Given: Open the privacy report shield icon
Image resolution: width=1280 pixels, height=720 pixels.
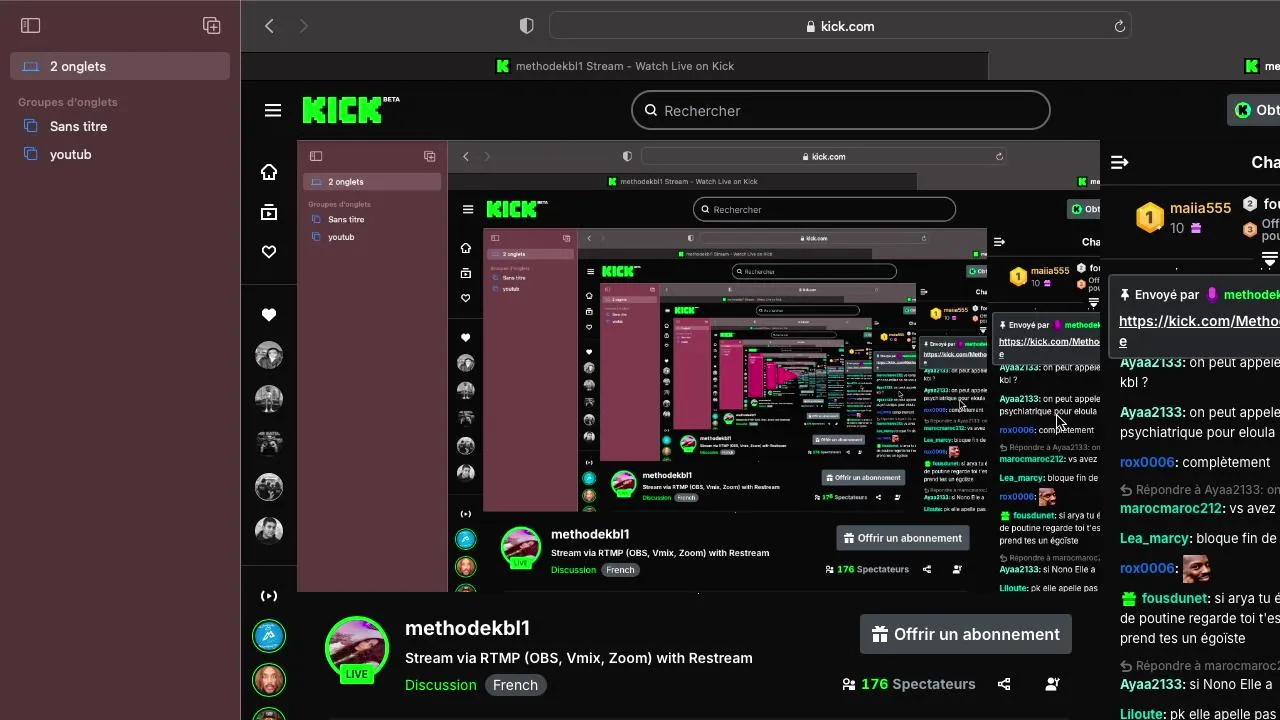Looking at the screenshot, I should (527, 26).
